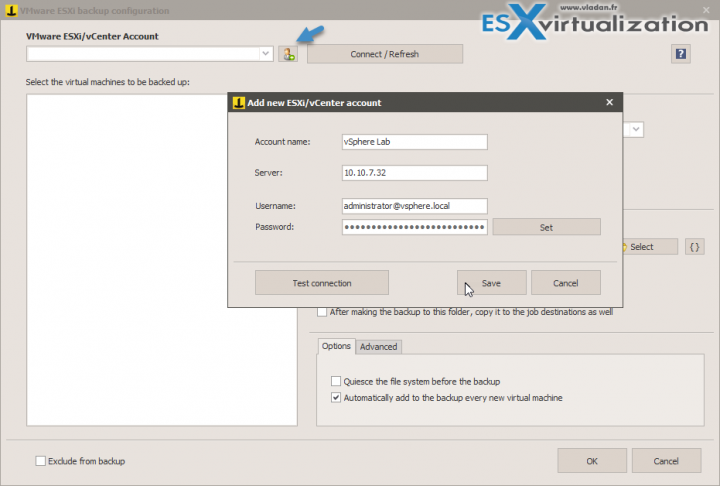Viewport: 720px width, 486px height.
Task: Click OK in backup configuration window
Action: point(592,461)
